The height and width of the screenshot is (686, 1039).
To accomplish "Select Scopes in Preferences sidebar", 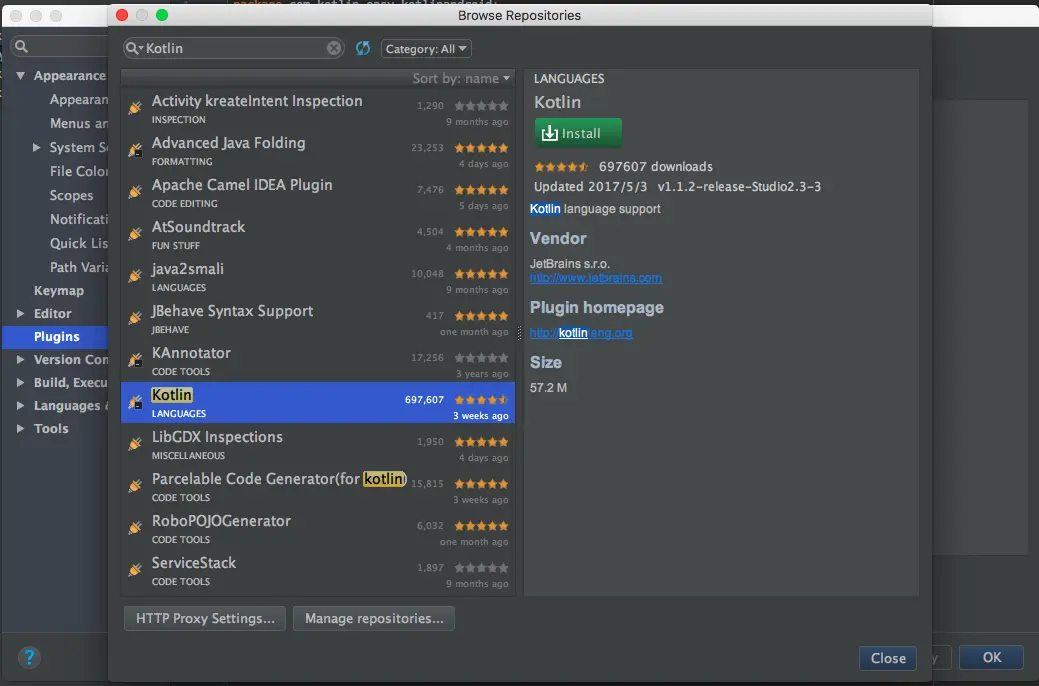I will (x=71, y=196).
